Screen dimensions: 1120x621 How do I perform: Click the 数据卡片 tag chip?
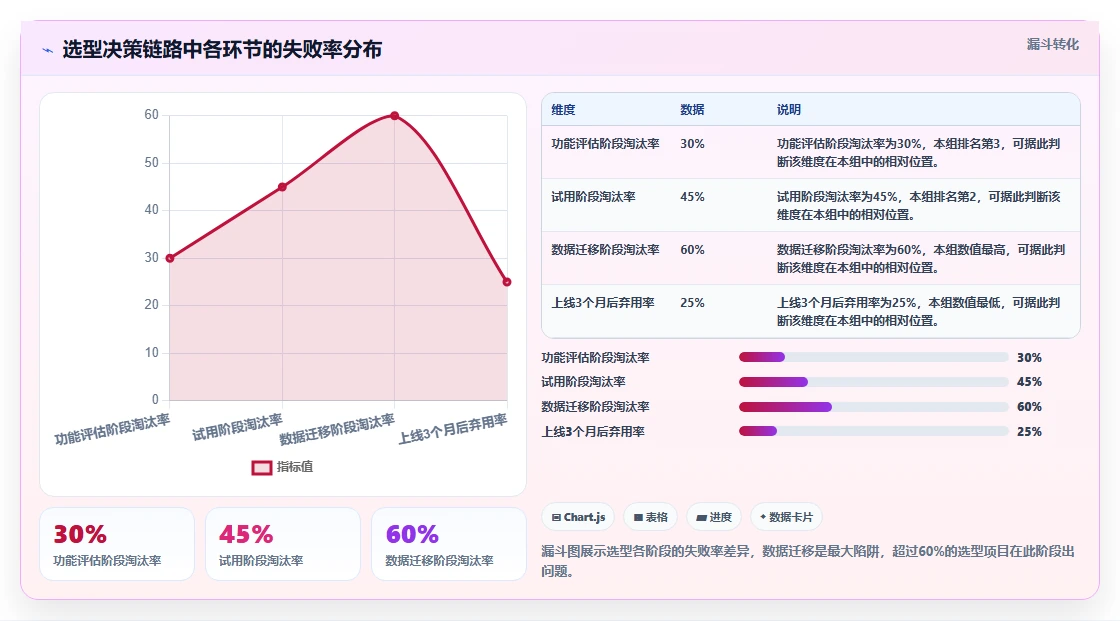click(786, 517)
